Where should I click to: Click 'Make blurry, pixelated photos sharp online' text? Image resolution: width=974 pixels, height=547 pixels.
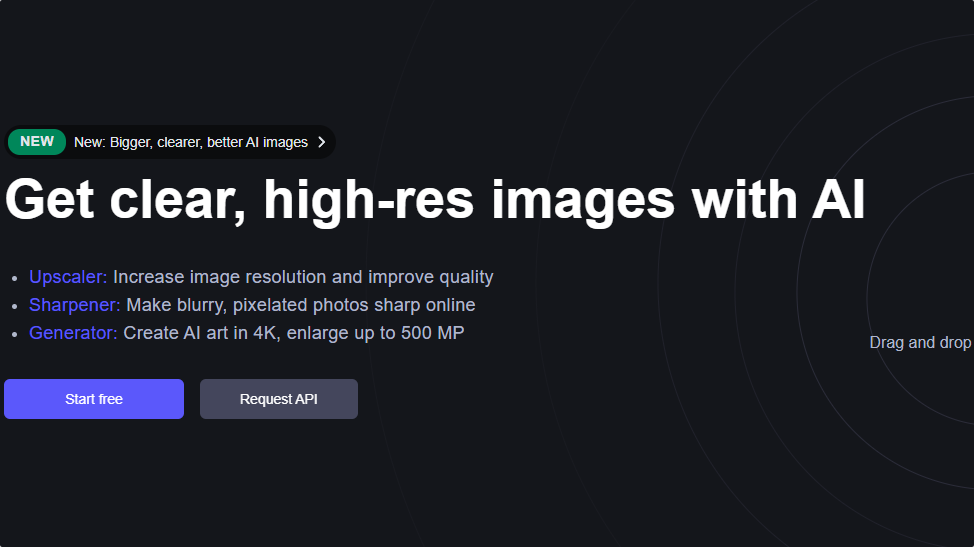click(x=301, y=305)
